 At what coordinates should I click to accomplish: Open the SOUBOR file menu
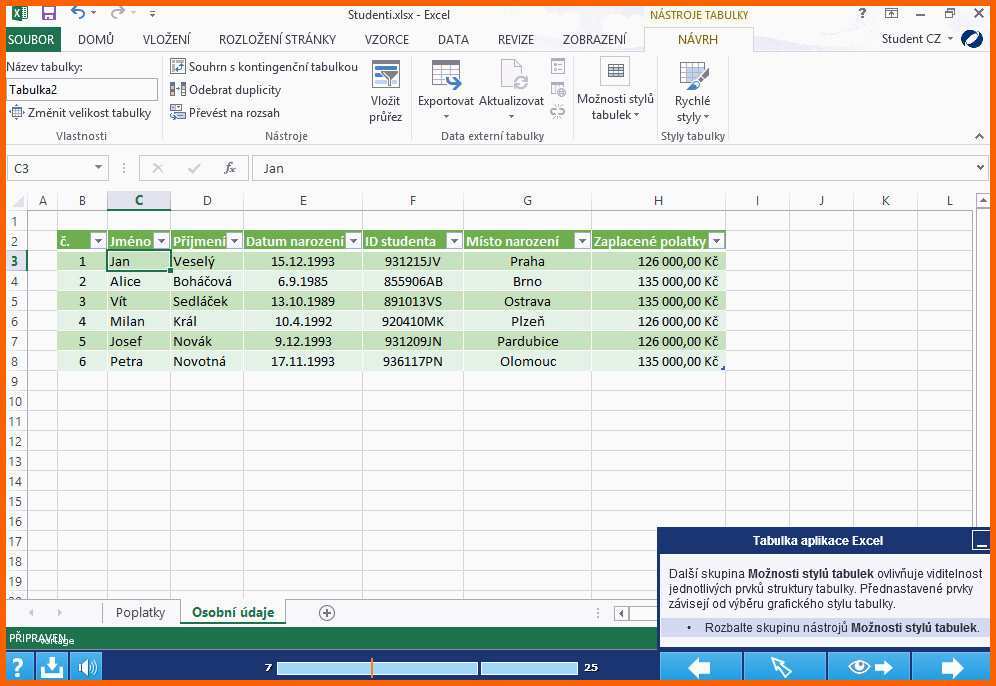pos(31,40)
